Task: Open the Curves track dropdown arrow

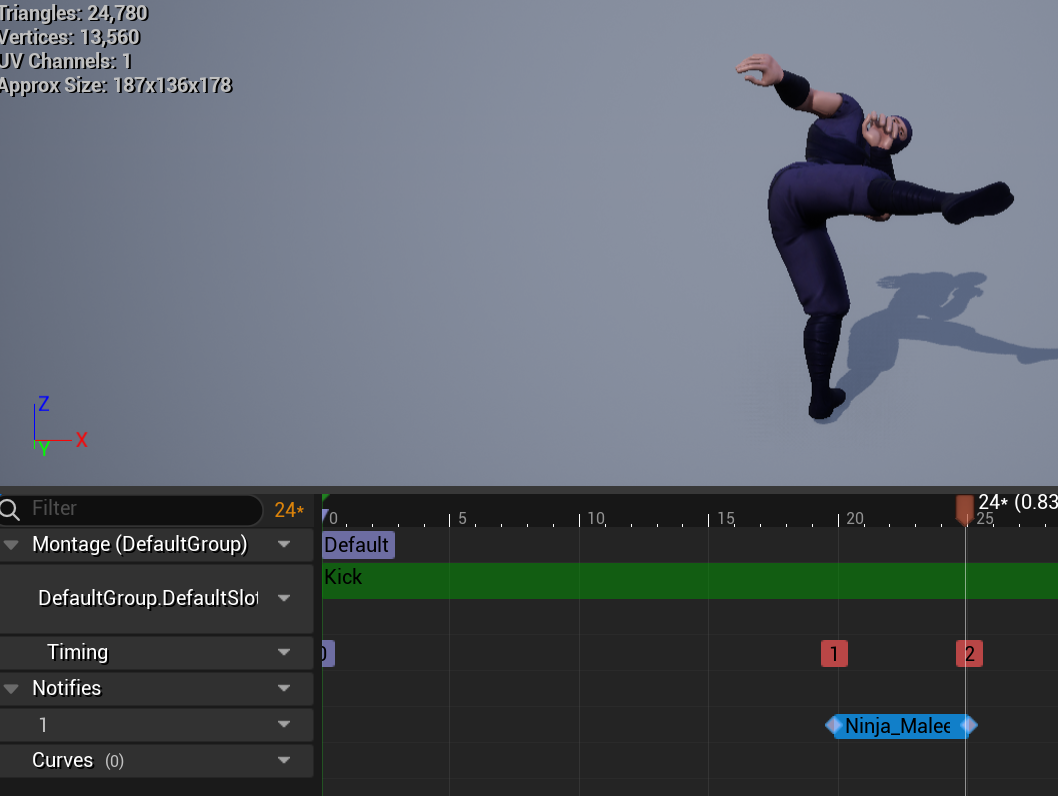Action: click(x=284, y=761)
